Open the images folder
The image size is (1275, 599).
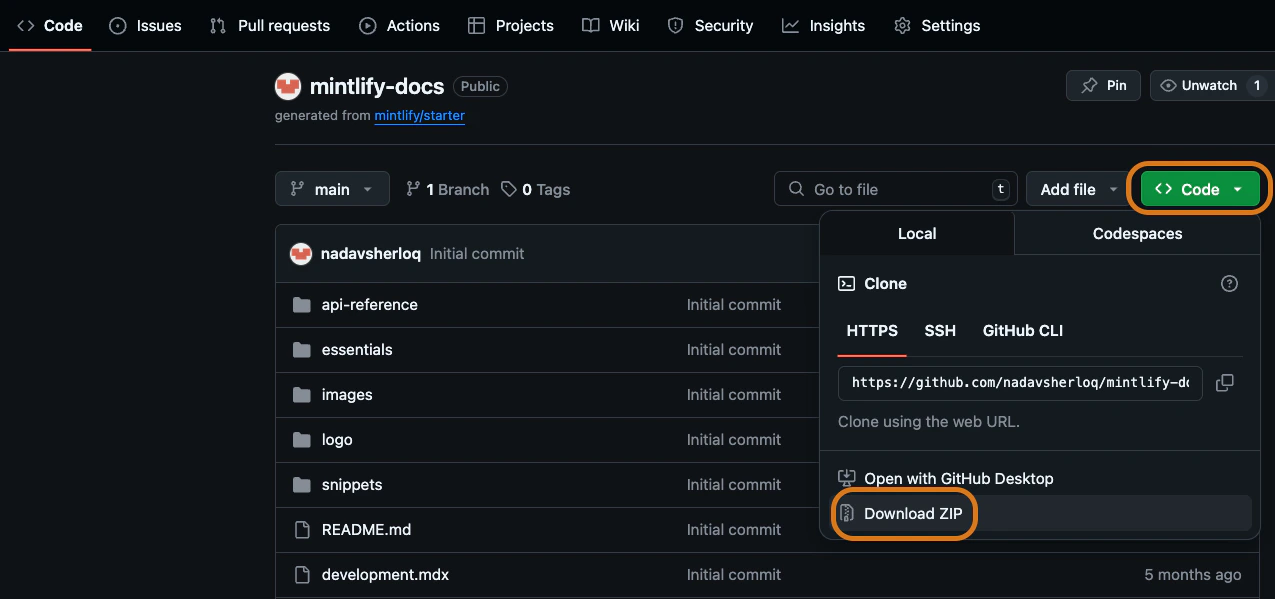point(347,395)
